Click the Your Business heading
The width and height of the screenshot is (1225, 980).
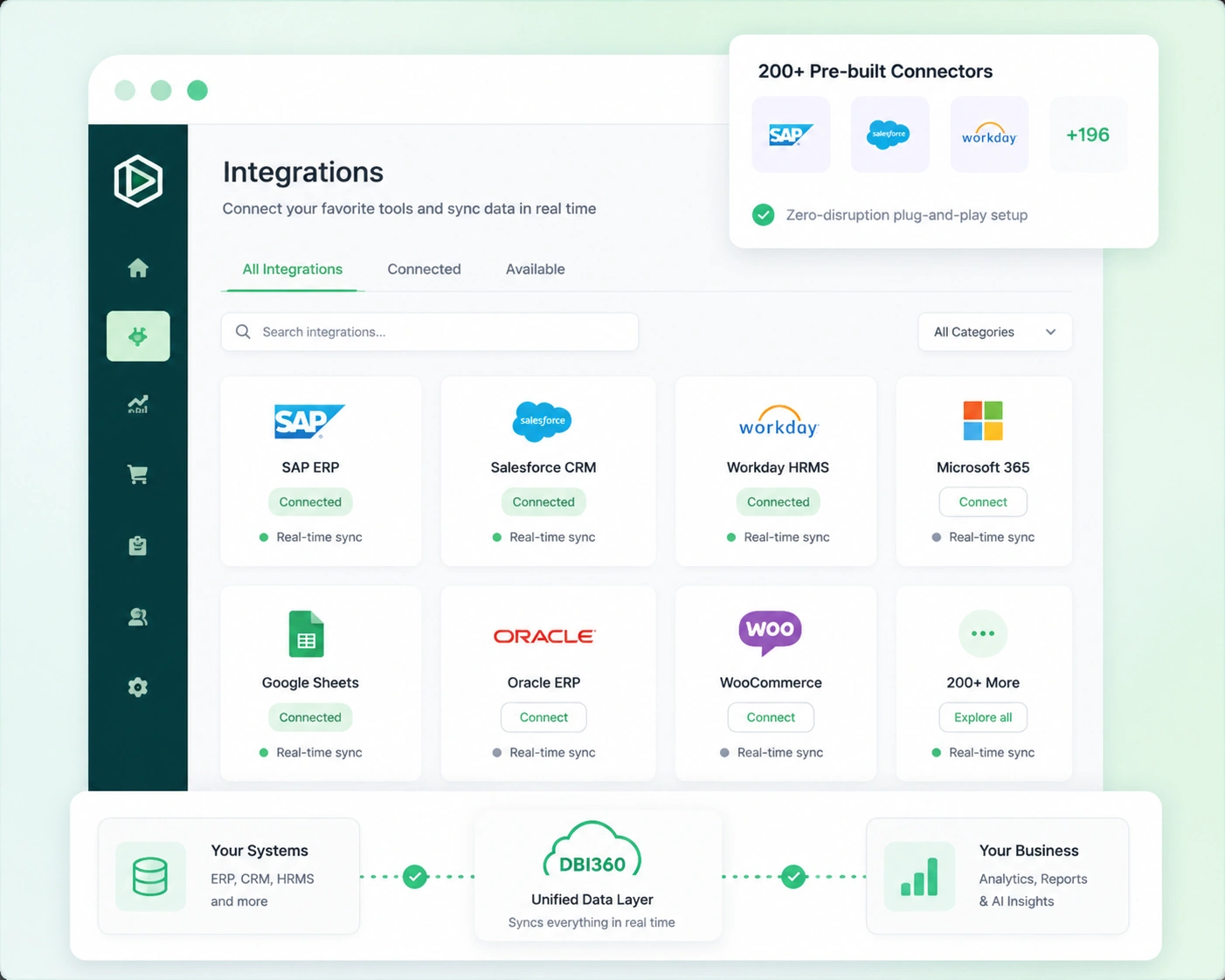[1028, 851]
